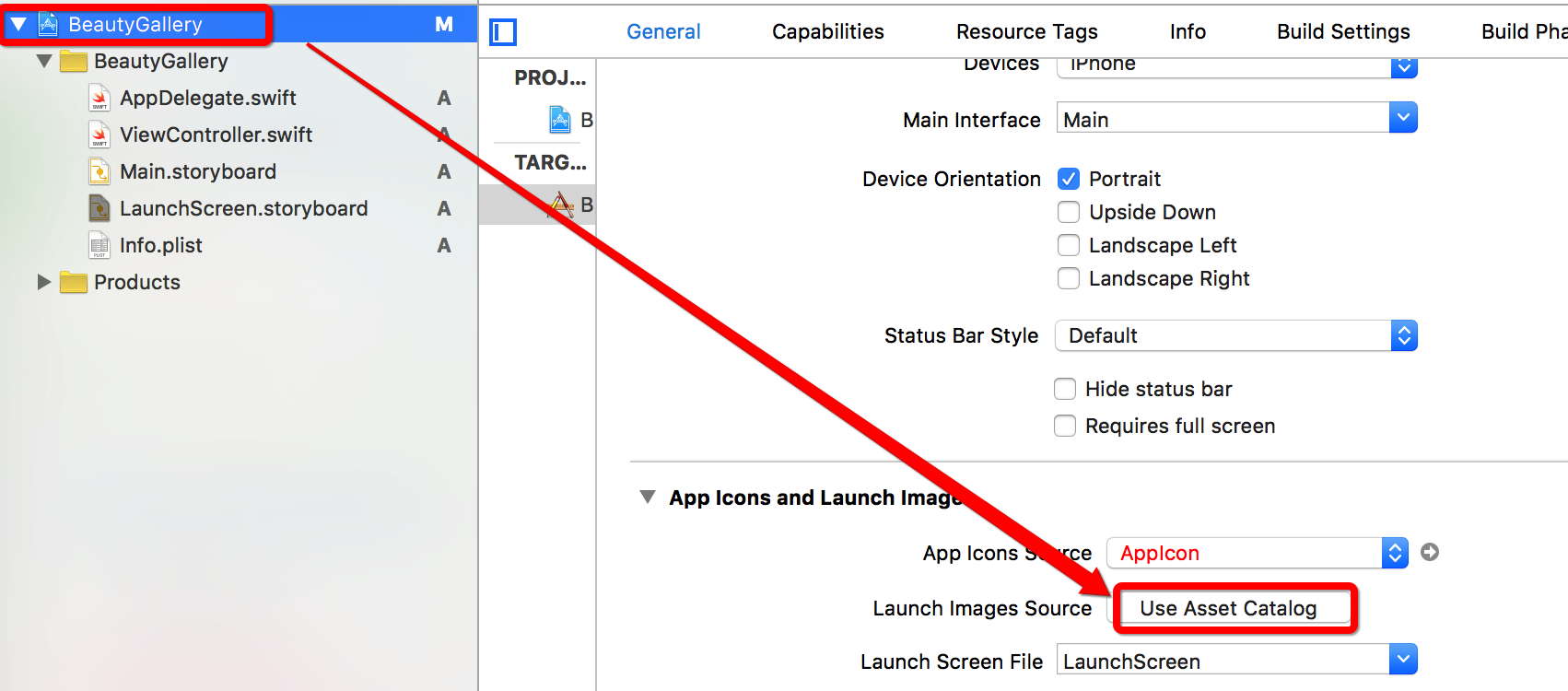Select the Products group row
Viewport: 1568px width, 691px height.
click(x=239, y=282)
